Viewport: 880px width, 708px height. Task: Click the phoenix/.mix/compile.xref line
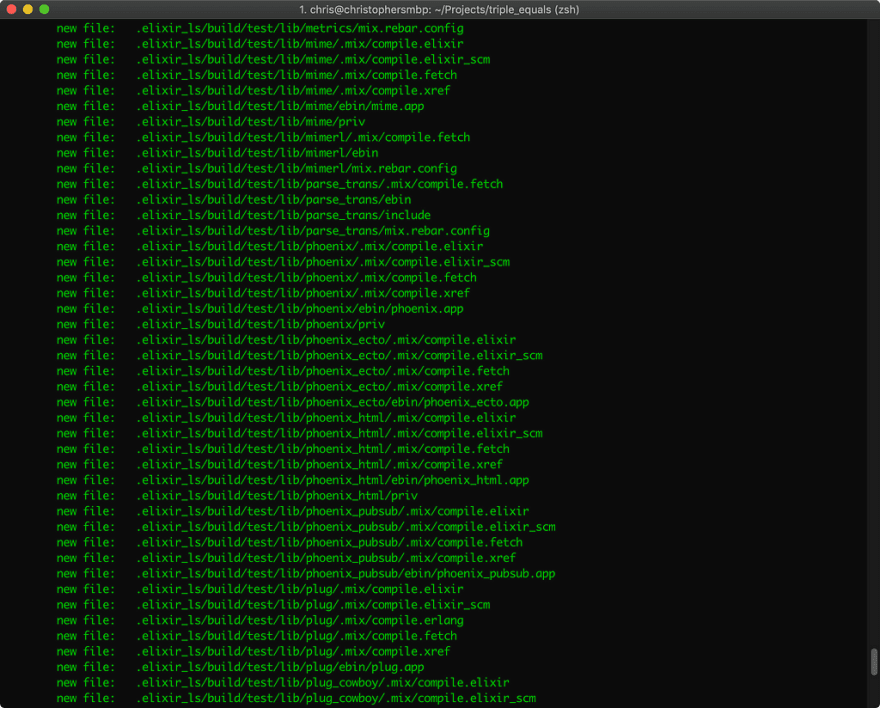(x=263, y=293)
